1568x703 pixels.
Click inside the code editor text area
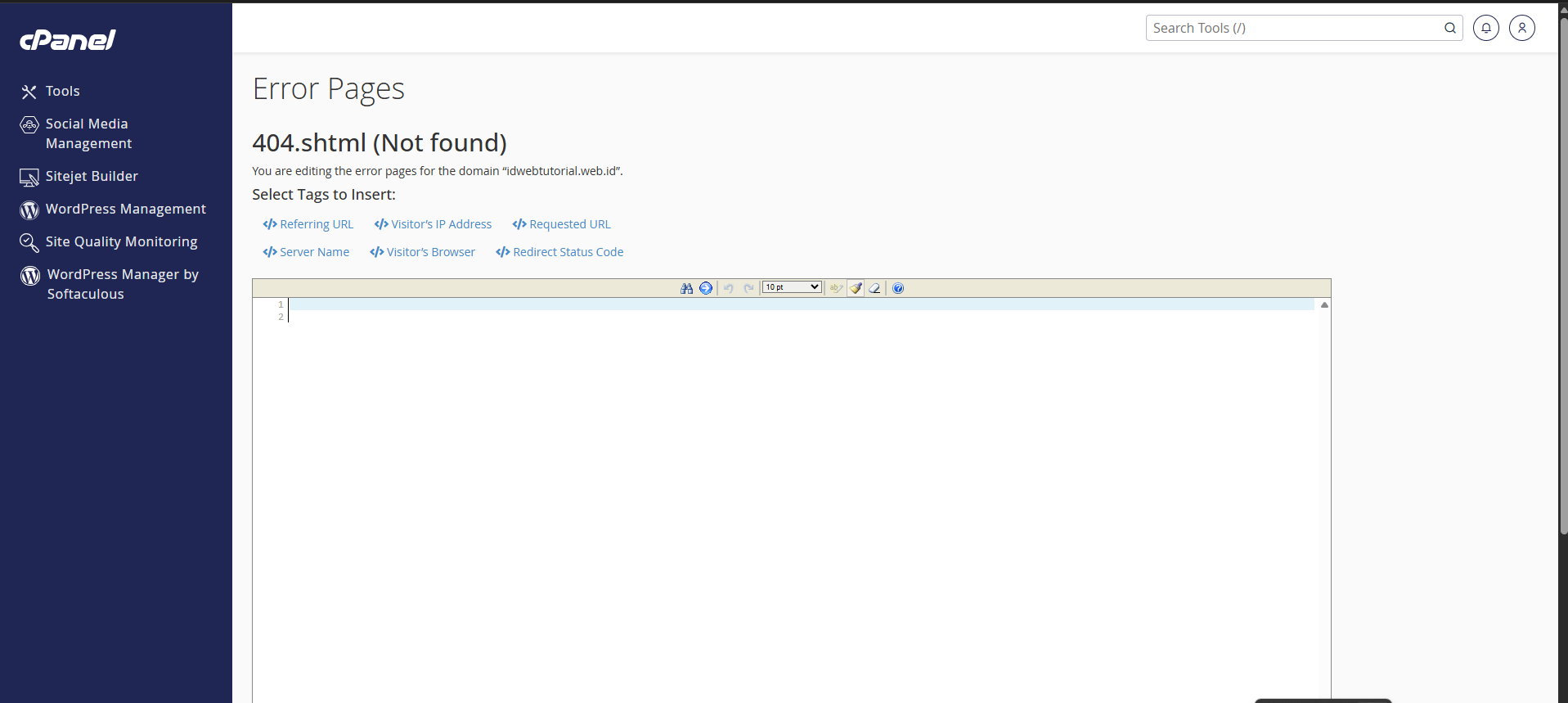[x=802, y=499]
